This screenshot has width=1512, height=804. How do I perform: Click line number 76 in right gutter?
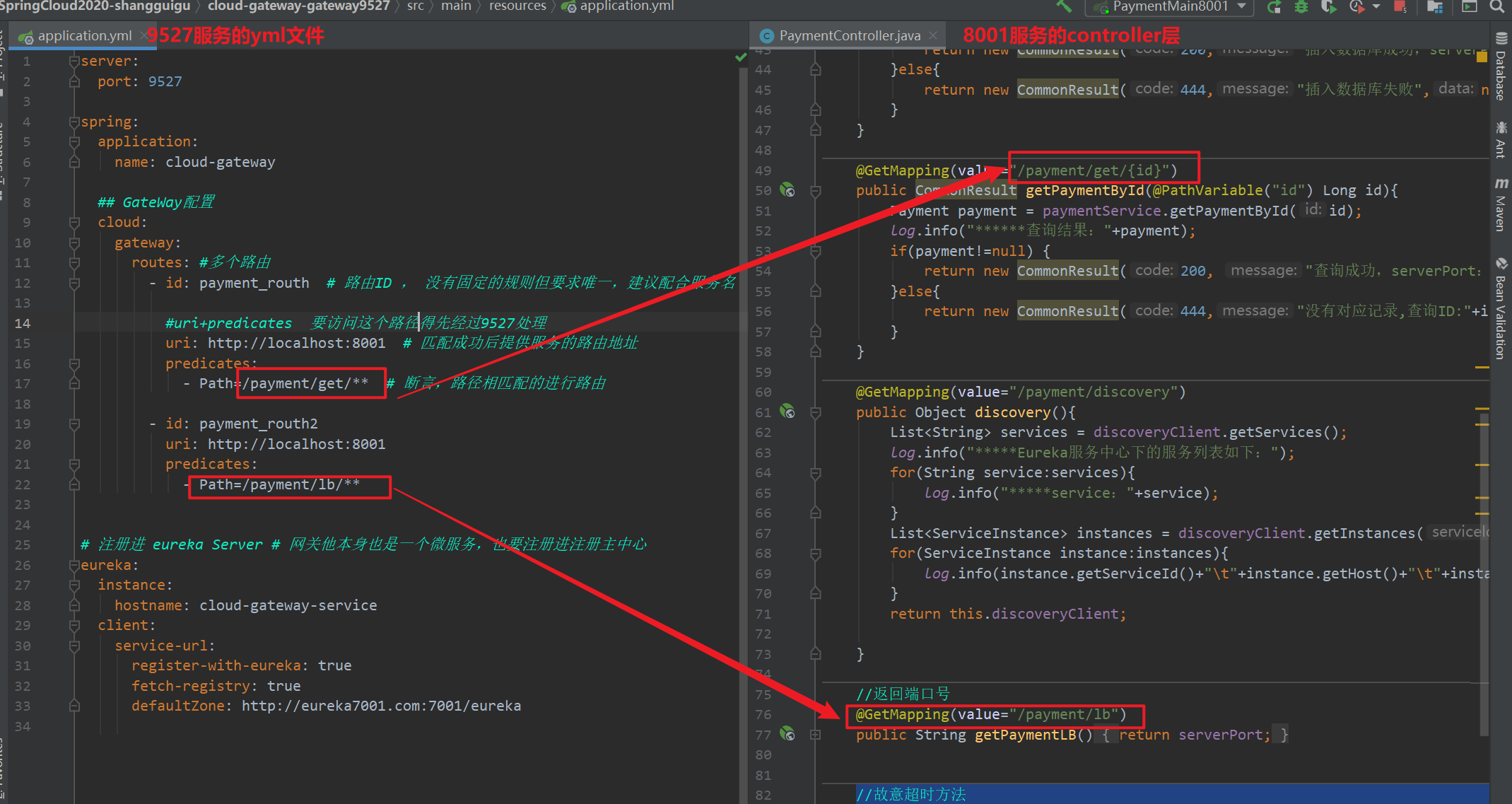[x=763, y=714]
